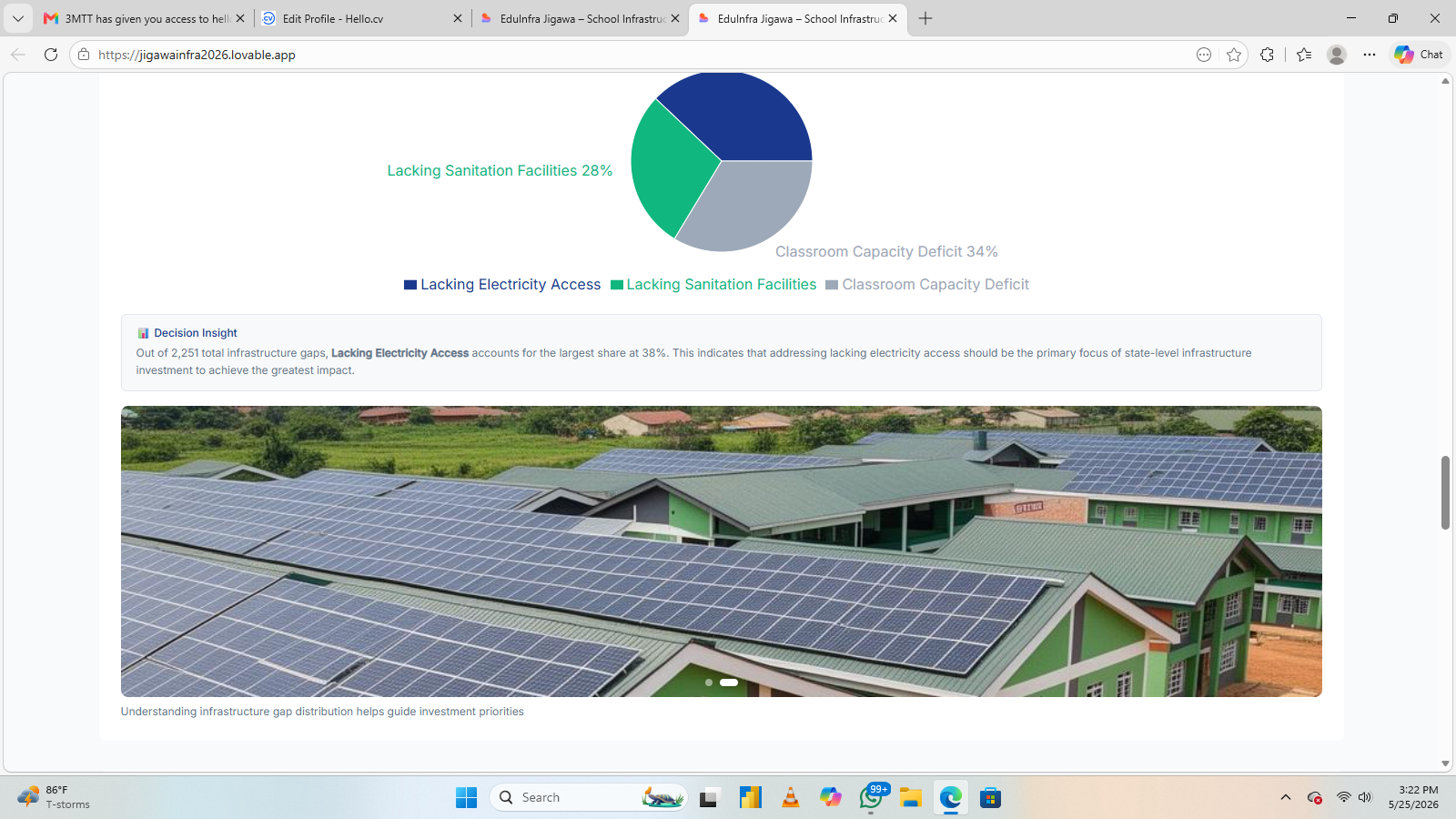Open the favorites list icon

(x=1304, y=55)
